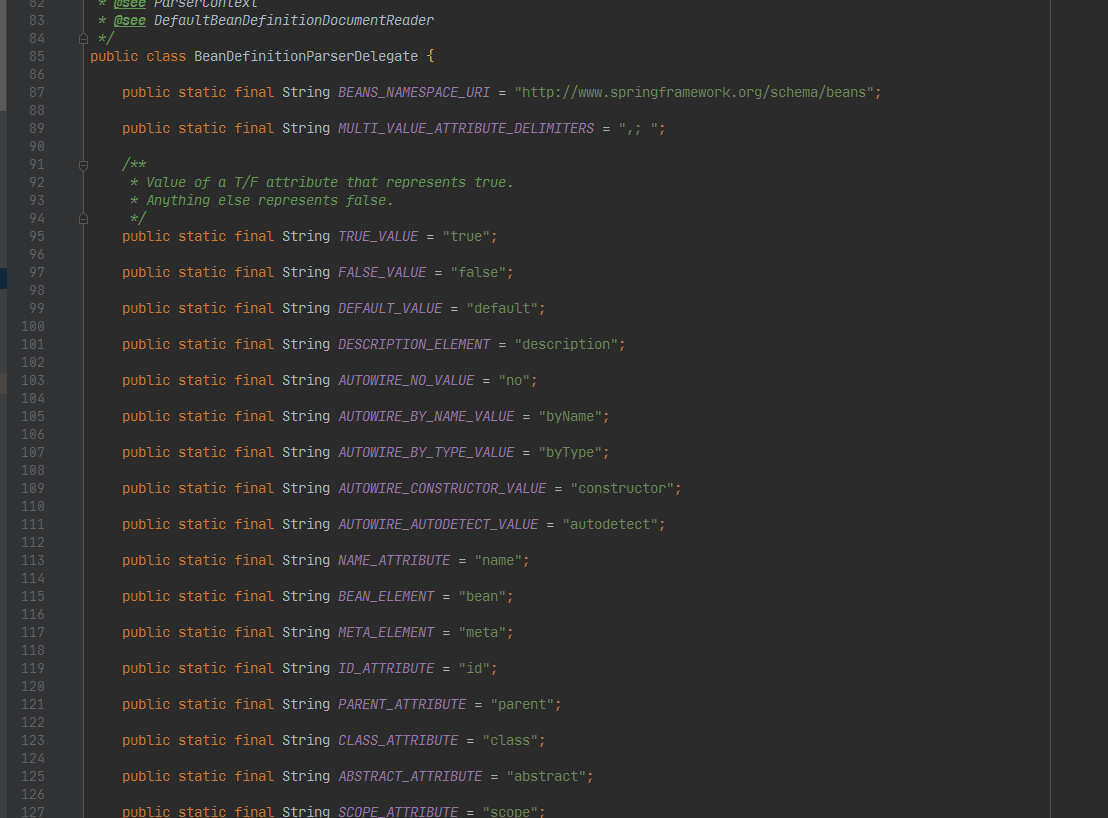
Task: Click the AUTOWIRE_BY_NAME_VALUE constant
Action: [426, 417]
